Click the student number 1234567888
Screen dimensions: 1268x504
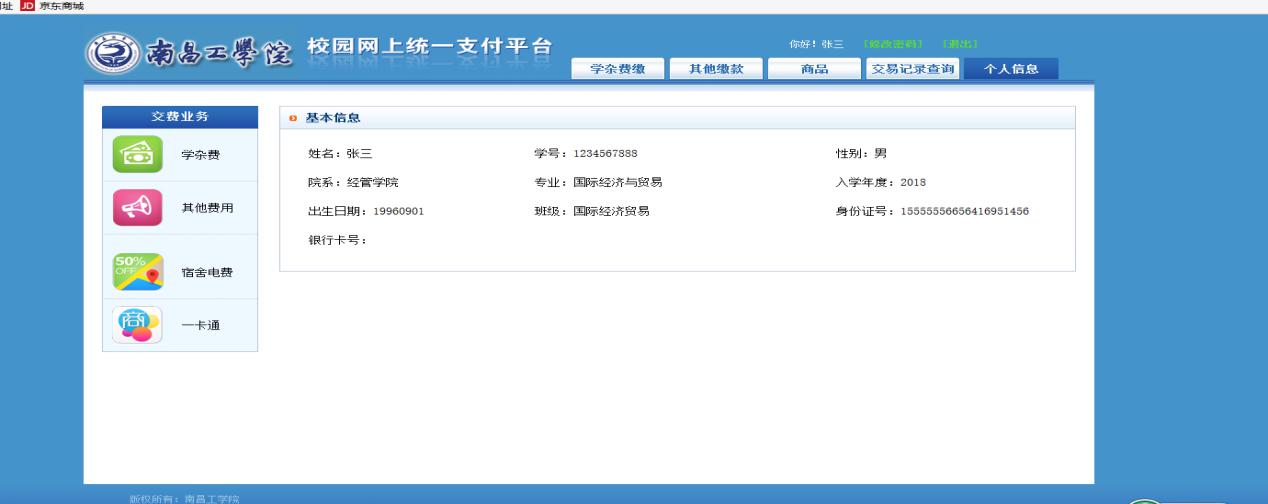605,153
